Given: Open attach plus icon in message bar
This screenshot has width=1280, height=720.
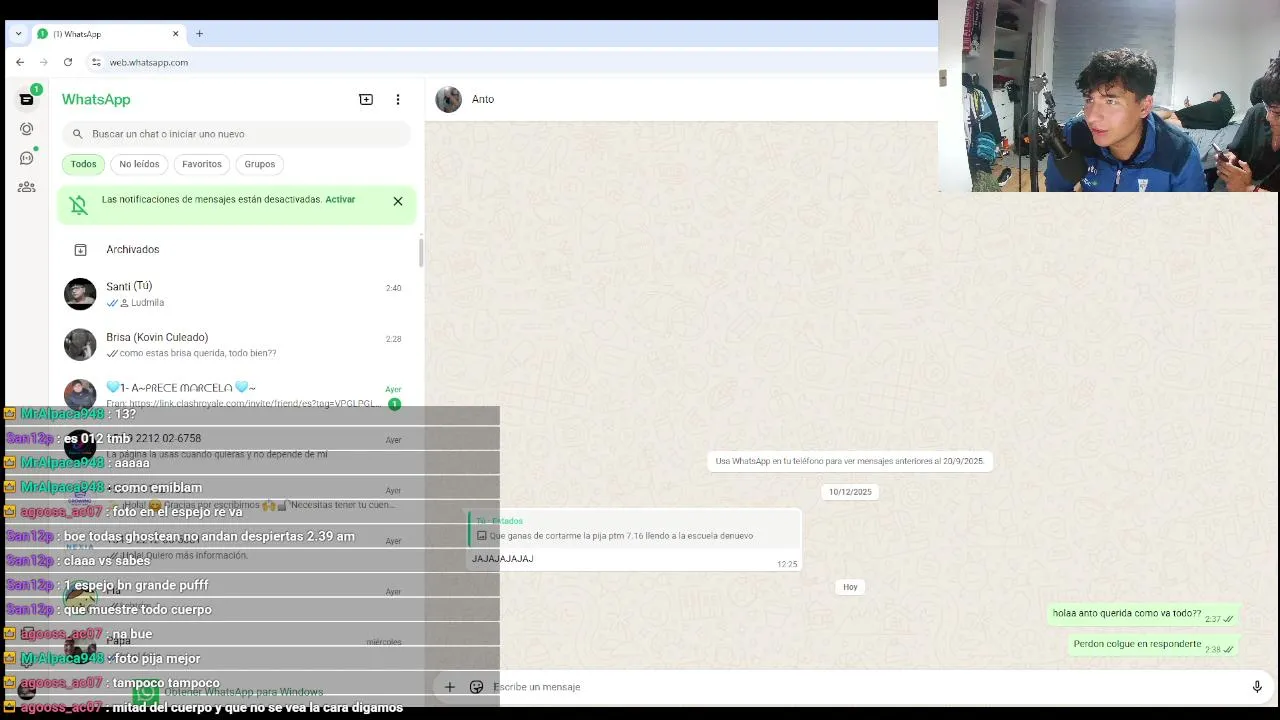Looking at the screenshot, I should click(450, 687).
